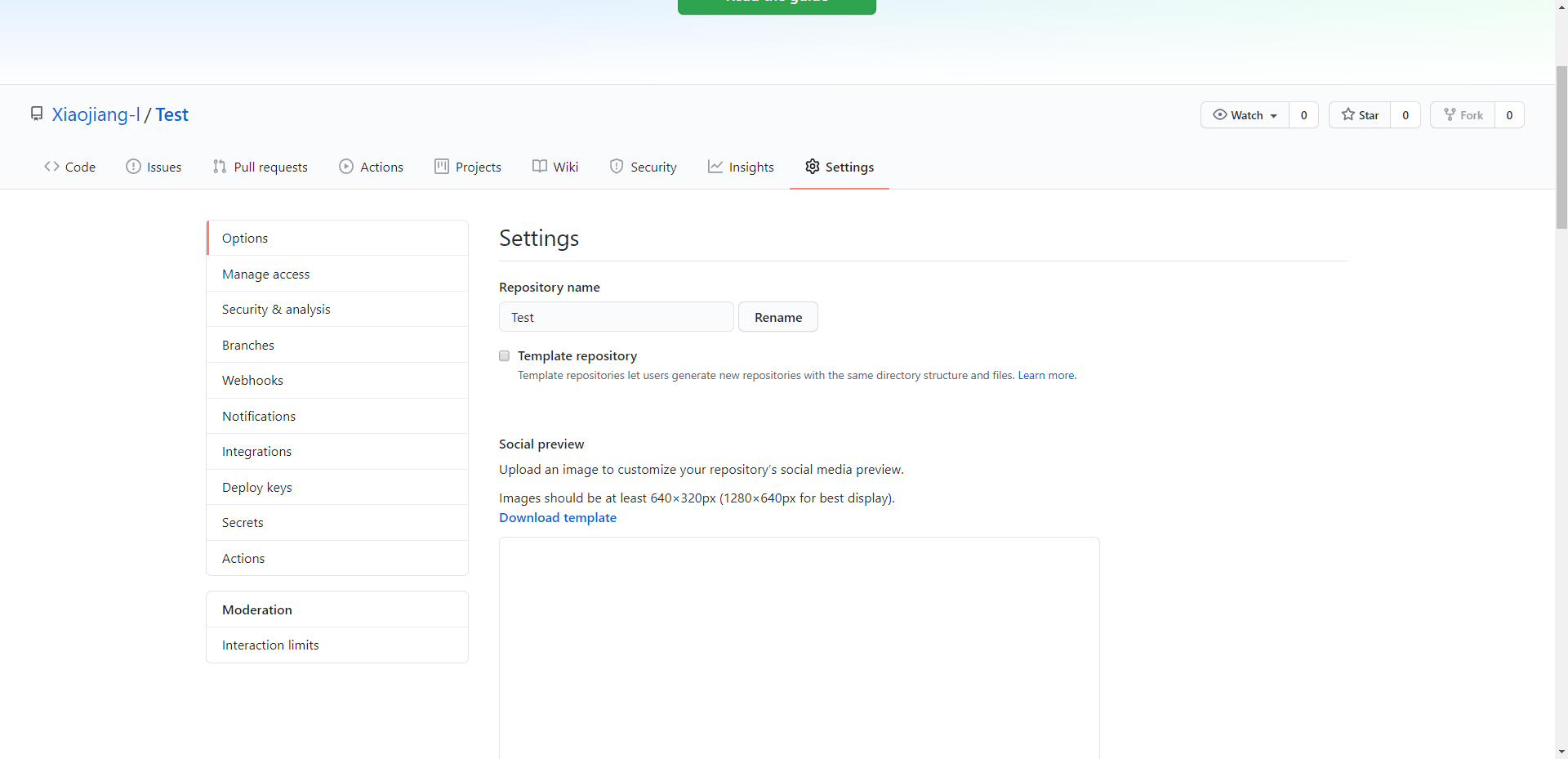Click the Wiki book icon

(540, 167)
